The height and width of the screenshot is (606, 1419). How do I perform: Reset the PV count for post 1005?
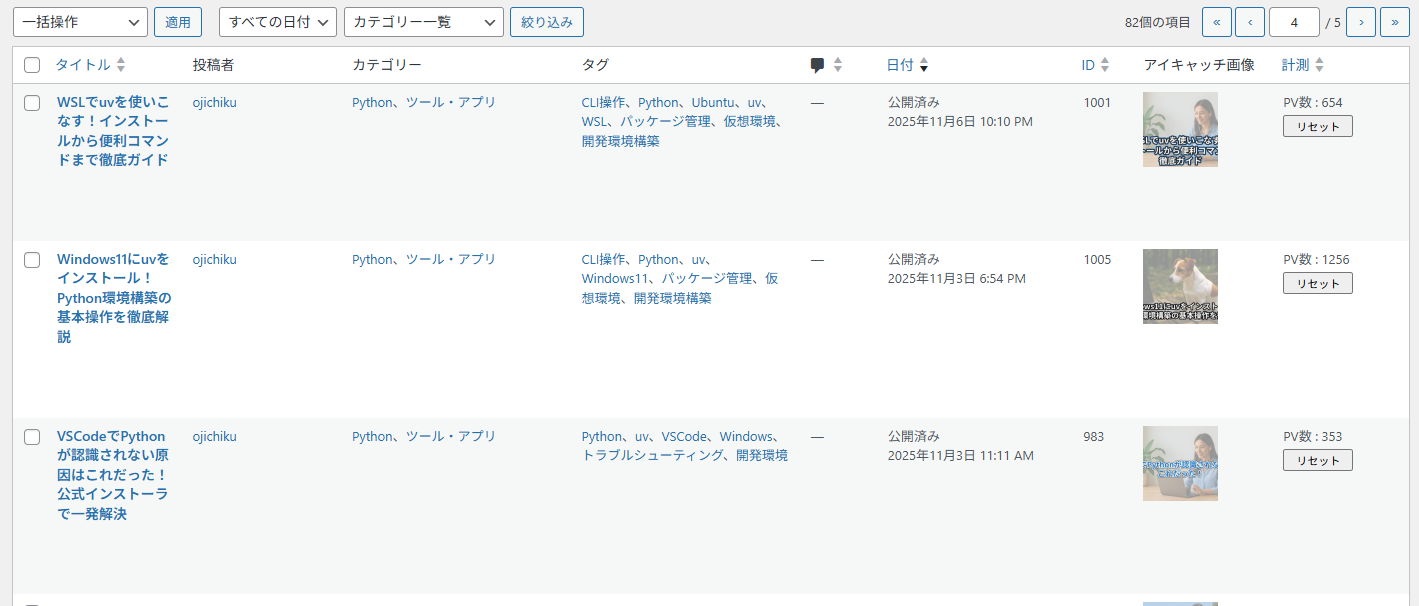point(1317,283)
